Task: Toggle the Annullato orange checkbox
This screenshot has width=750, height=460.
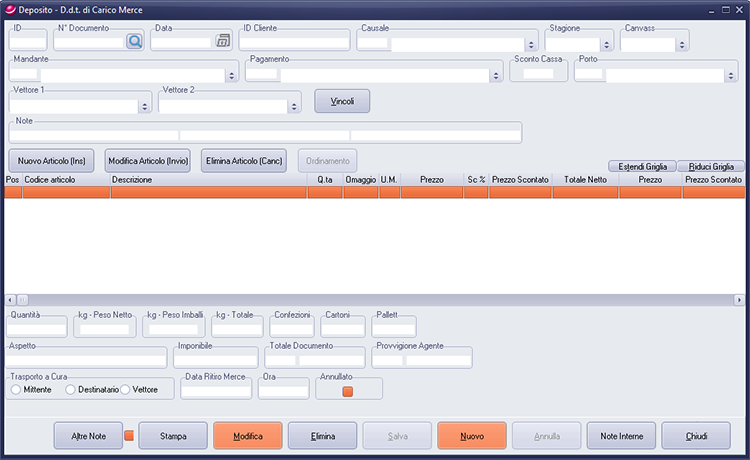Action: tap(348, 391)
